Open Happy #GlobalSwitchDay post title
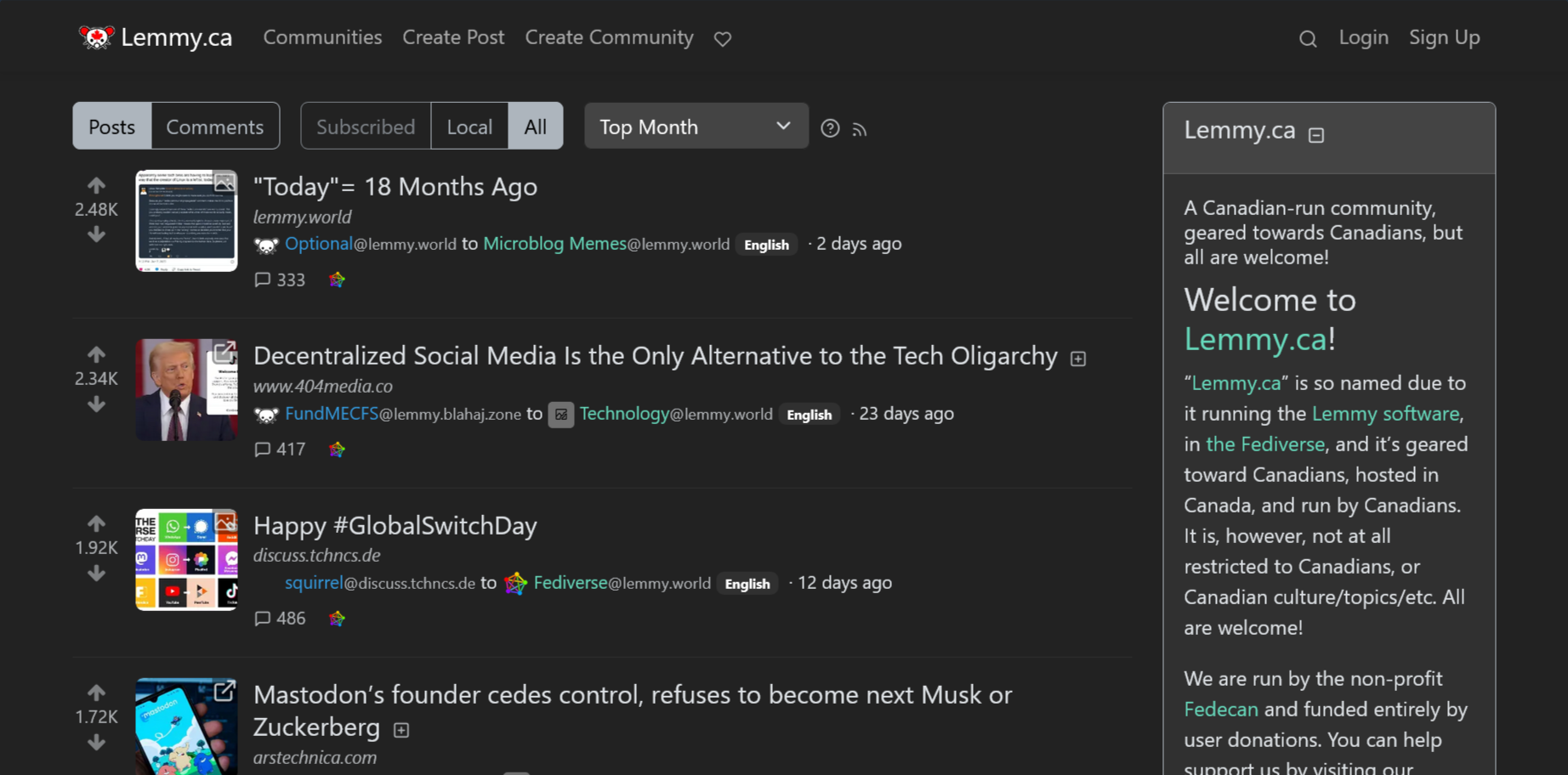1568x775 pixels. (x=395, y=525)
